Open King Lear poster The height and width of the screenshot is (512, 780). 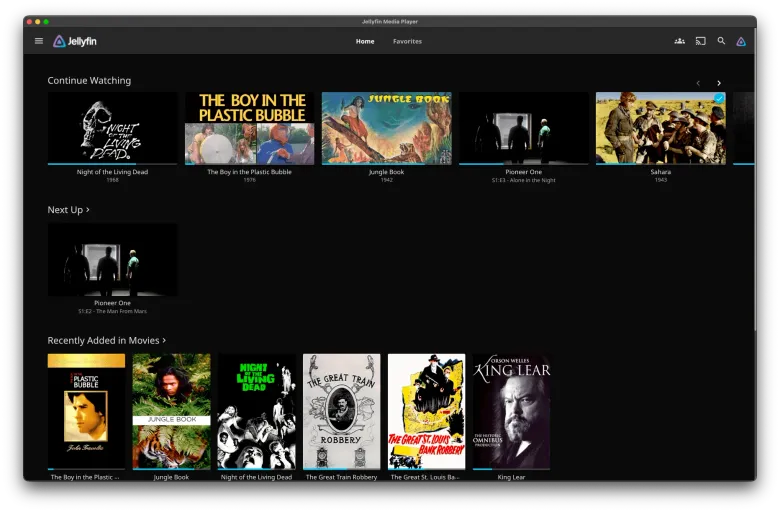pyautogui.click(x=511, y=411)
